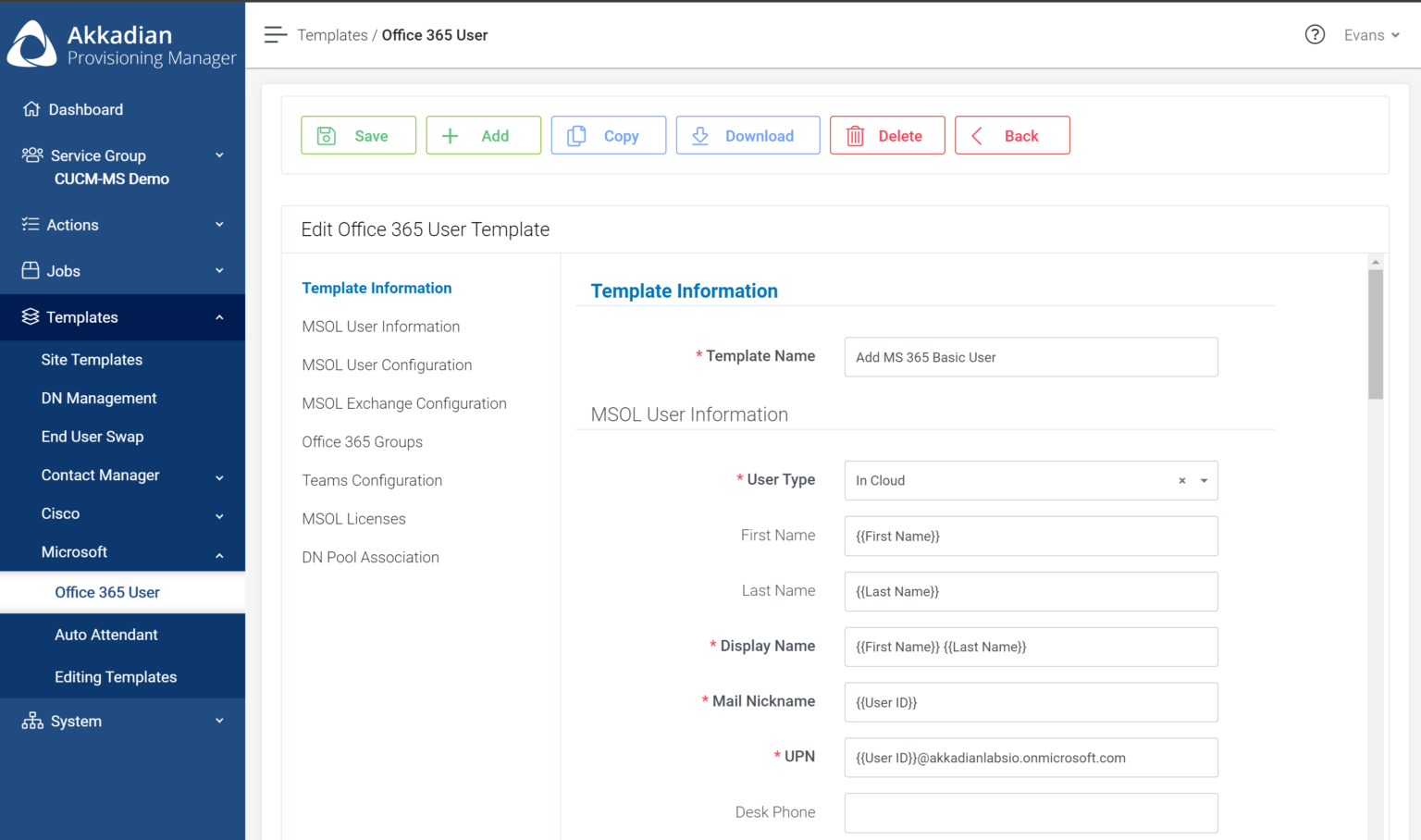The height and width of the screenshot is (840, 1421).
Task: Click inside the Template Name field
Action: 1030,356
